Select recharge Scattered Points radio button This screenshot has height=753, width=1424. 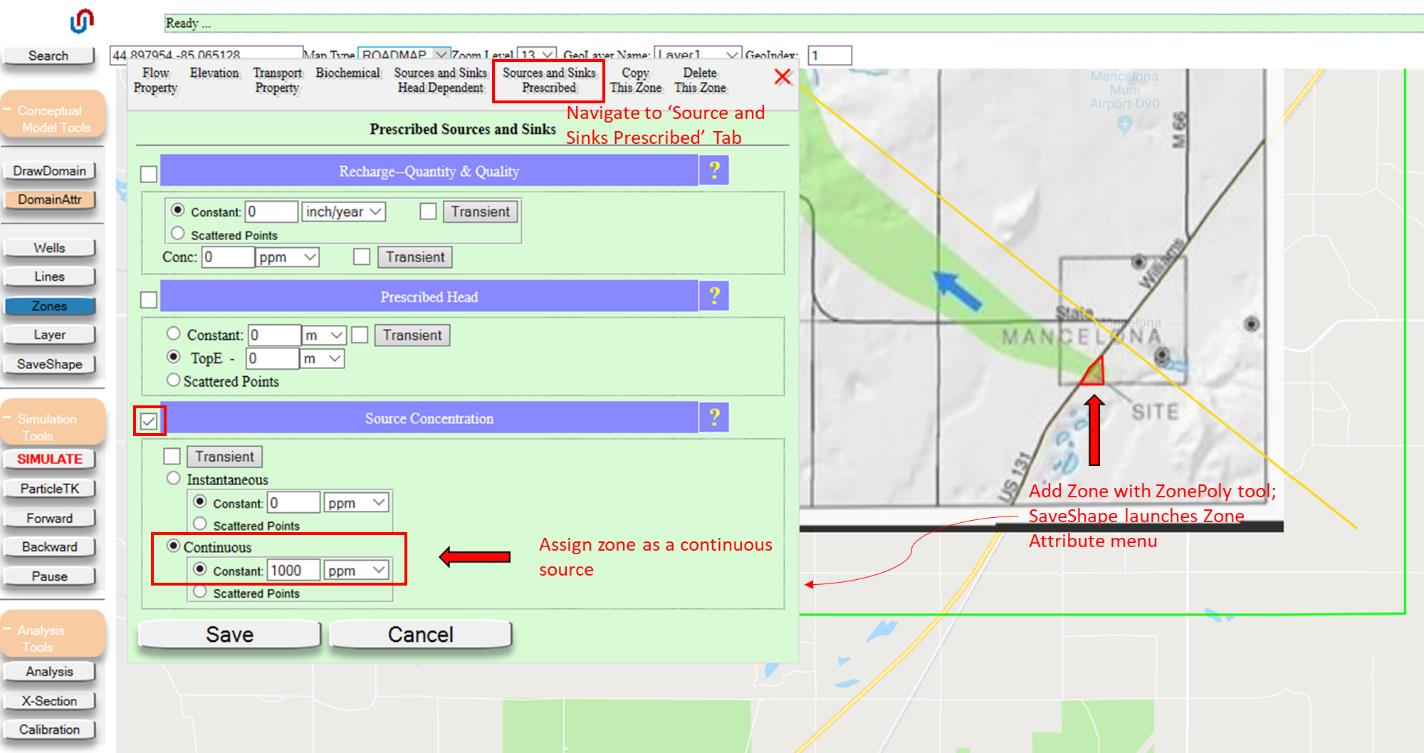[x=179, y=234]
